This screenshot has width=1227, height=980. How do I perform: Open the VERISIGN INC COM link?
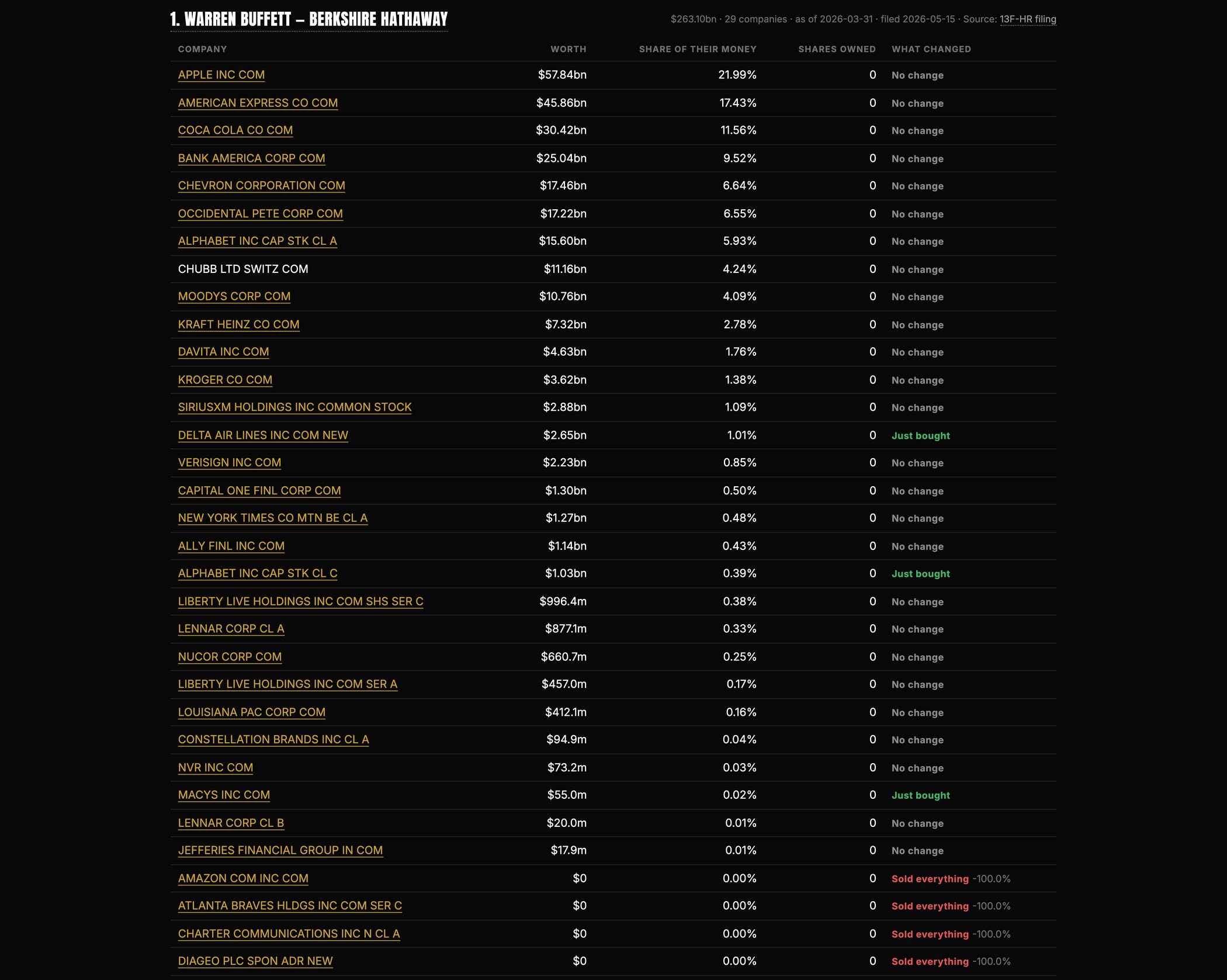[230, 463]
